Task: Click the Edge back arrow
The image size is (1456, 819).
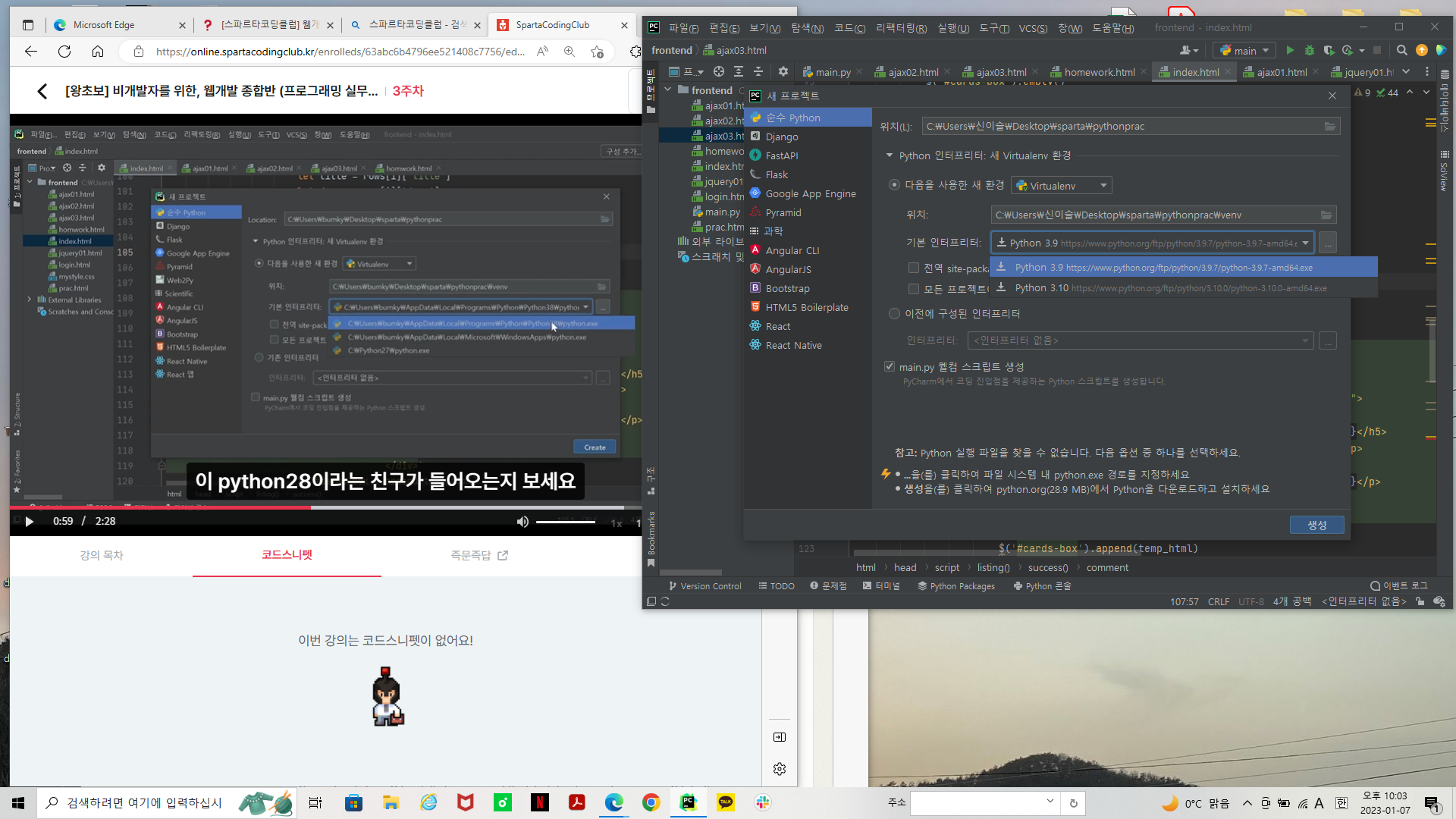Action: coord(31,52)
